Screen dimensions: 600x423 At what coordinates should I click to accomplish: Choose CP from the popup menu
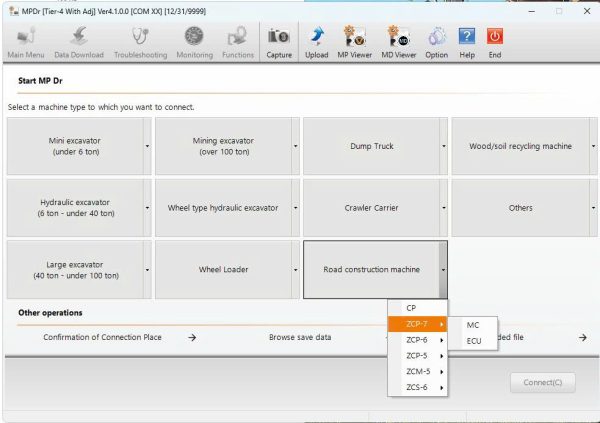coord(417,308)
